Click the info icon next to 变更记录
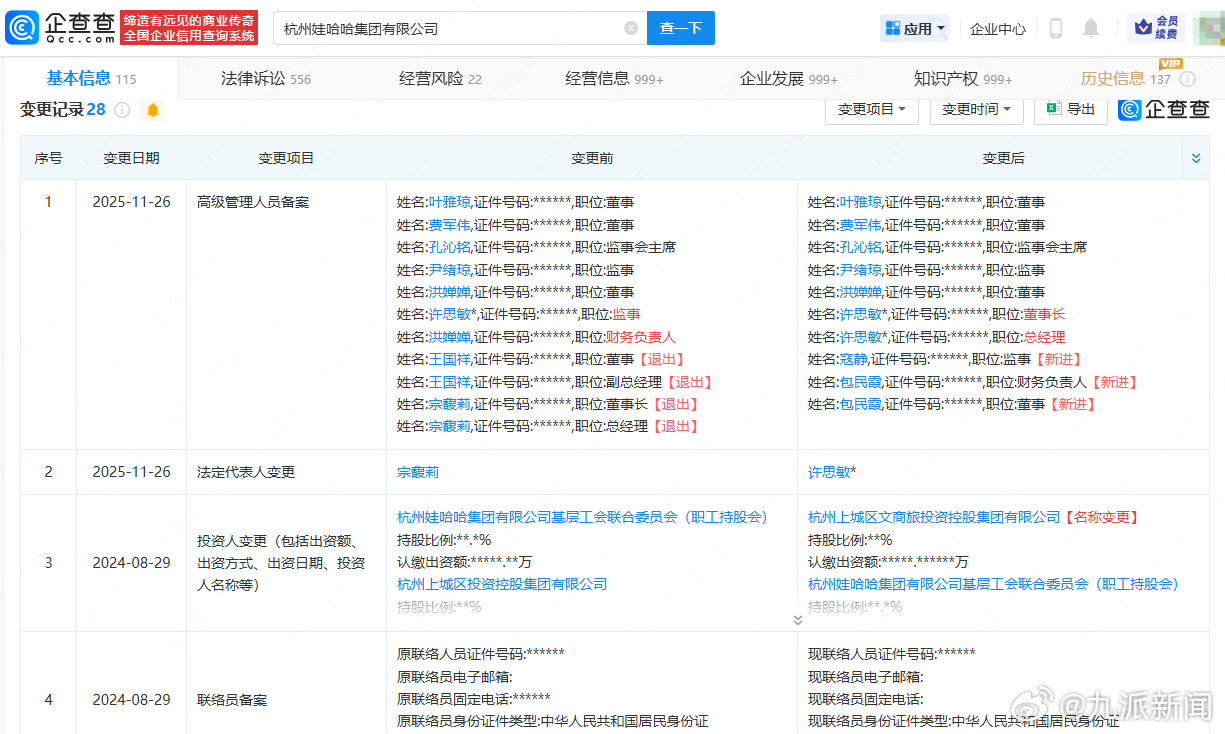This screenshot has width=1225, height=734. coord(123,110)
